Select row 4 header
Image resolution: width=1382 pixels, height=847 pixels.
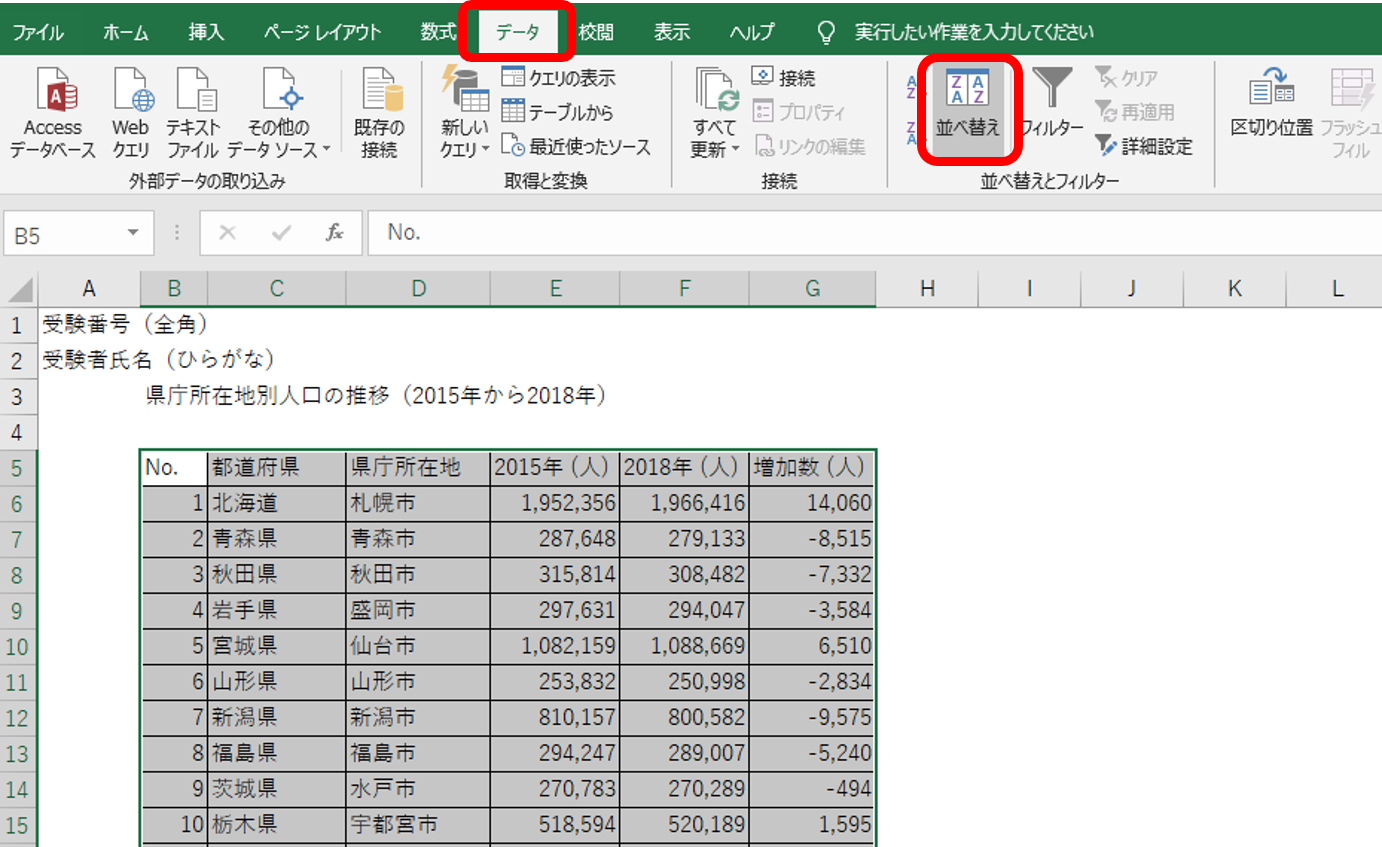pos(18,432)
